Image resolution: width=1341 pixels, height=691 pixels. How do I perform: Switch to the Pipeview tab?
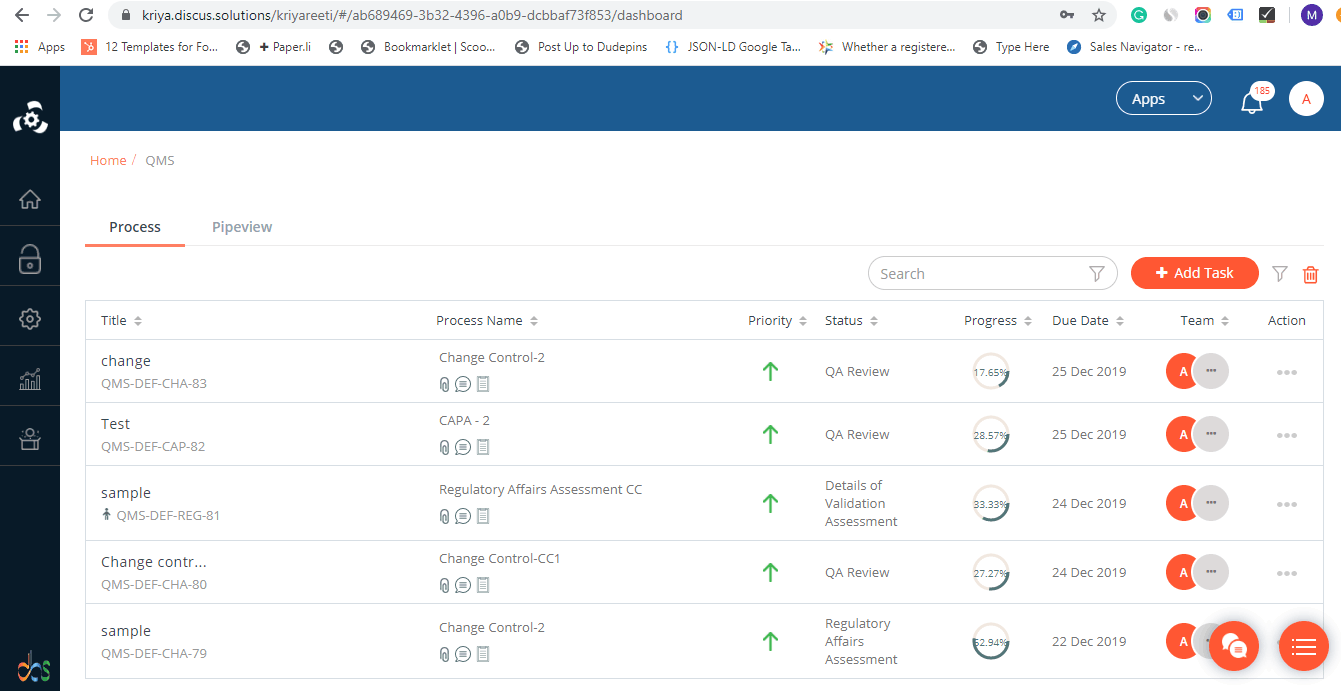point(242,226)
